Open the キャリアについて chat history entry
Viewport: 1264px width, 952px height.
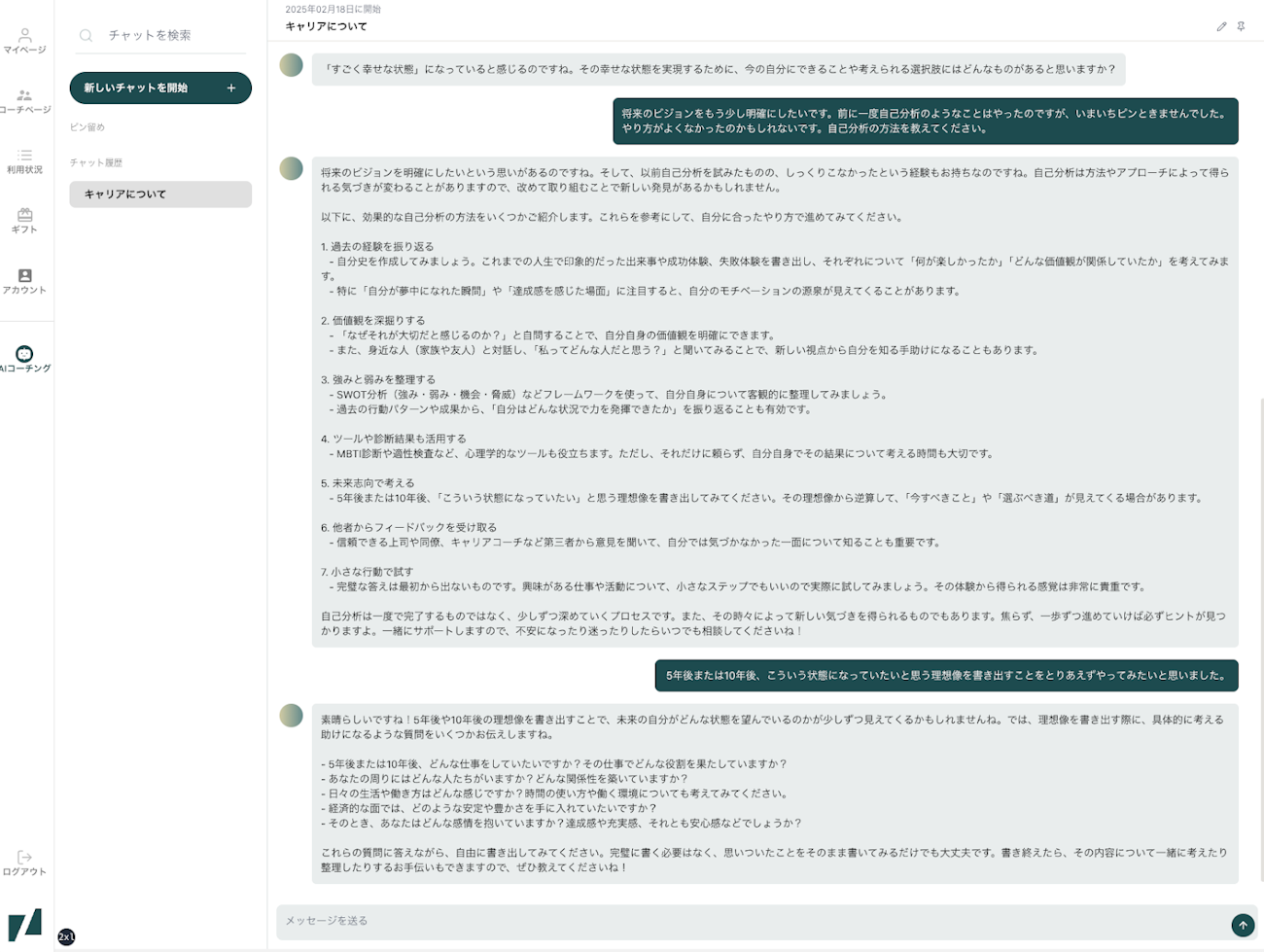coord(160,194)
